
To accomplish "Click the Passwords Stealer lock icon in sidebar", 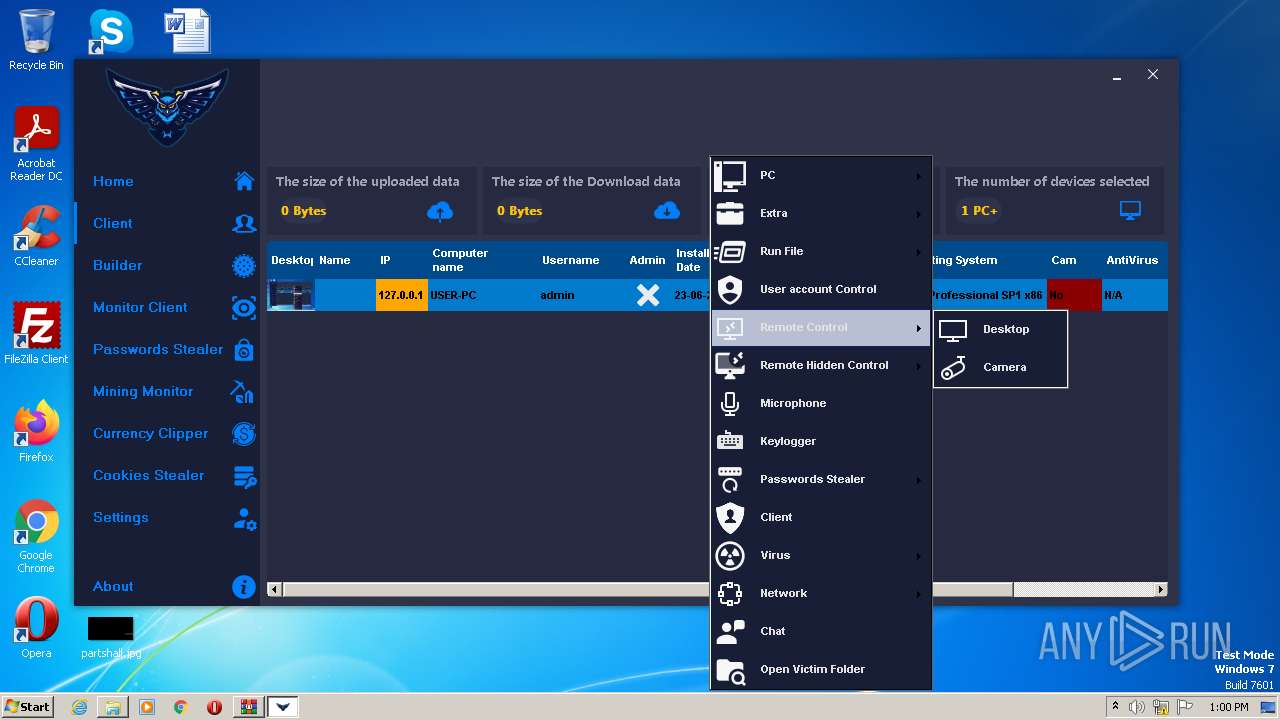I will point(244,349).
